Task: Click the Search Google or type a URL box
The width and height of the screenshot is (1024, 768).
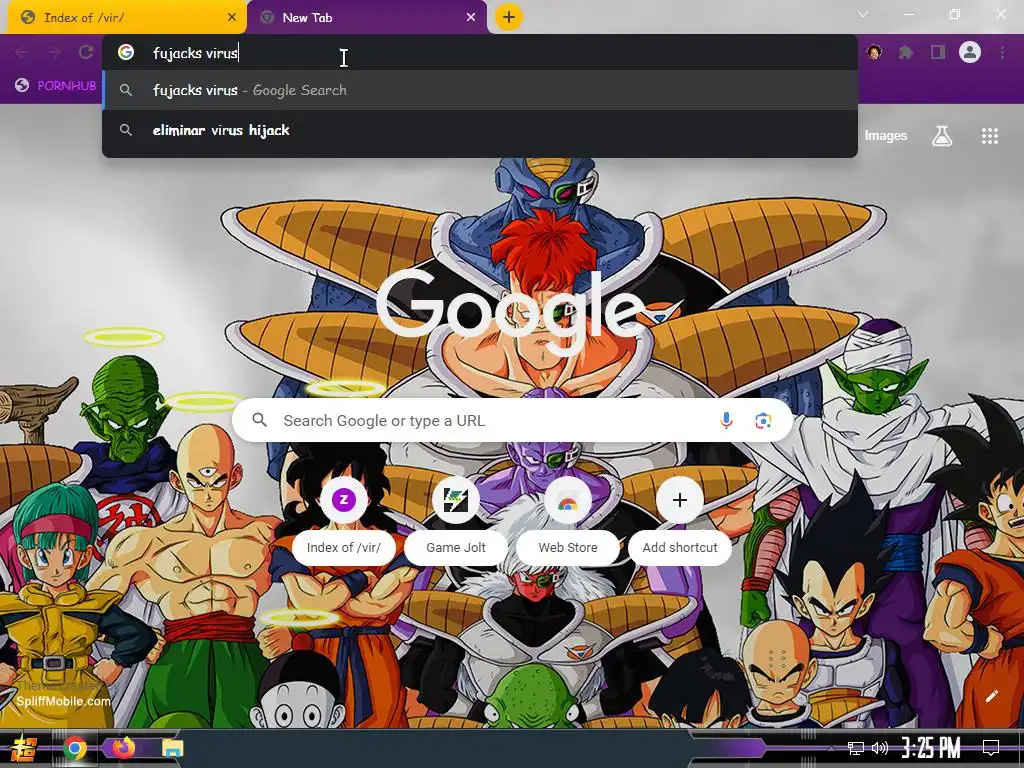Action: pos(512,421)
